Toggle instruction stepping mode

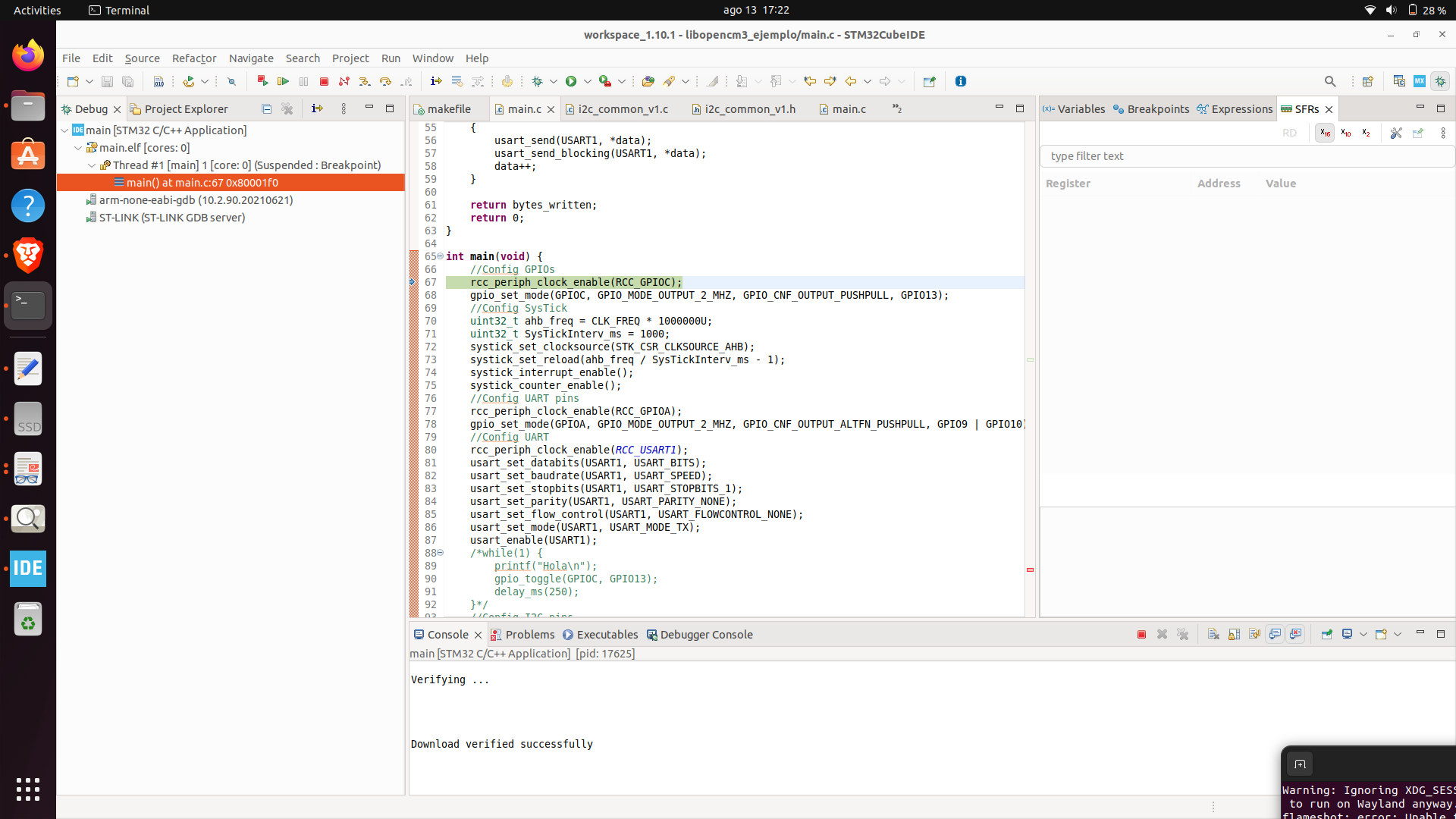point(435,81)
